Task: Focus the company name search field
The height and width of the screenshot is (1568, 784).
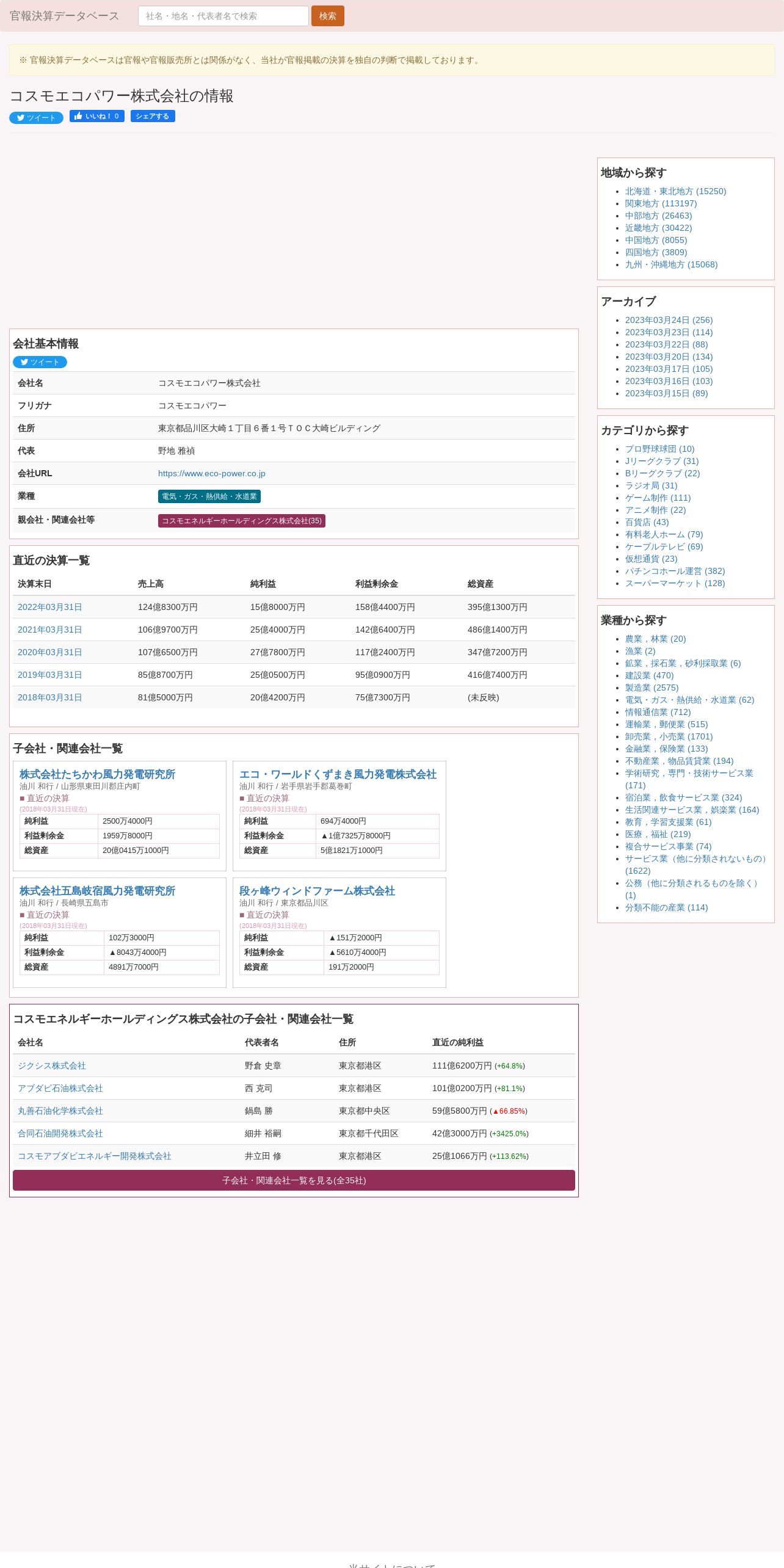Action: [x=223, y=16]
